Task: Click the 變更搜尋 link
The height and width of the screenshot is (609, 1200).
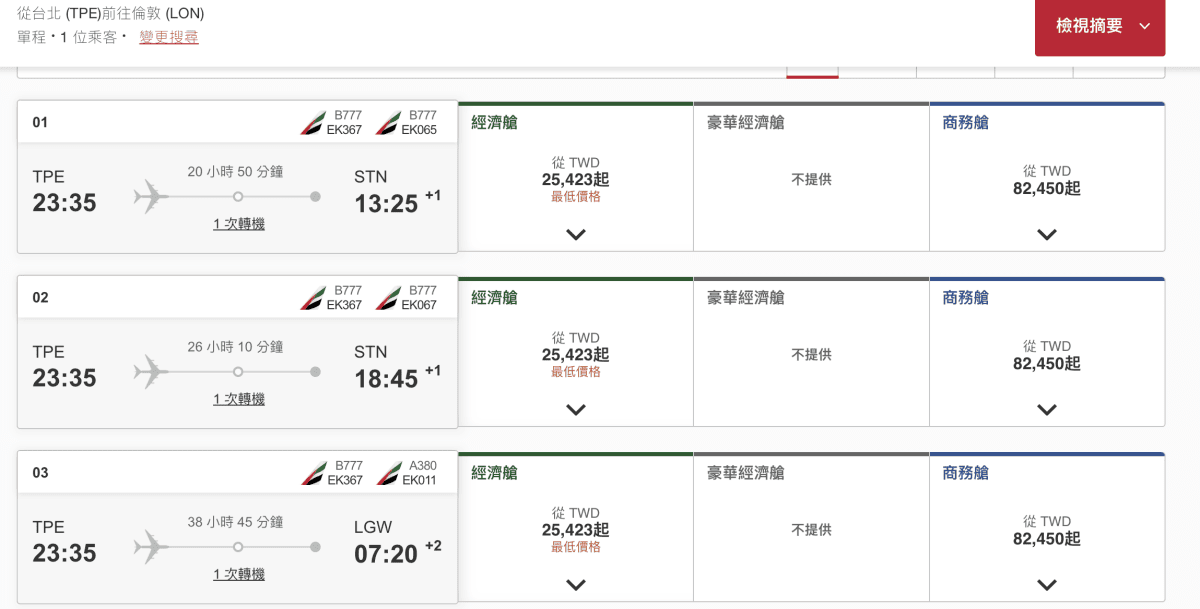Action: [169, 37]
